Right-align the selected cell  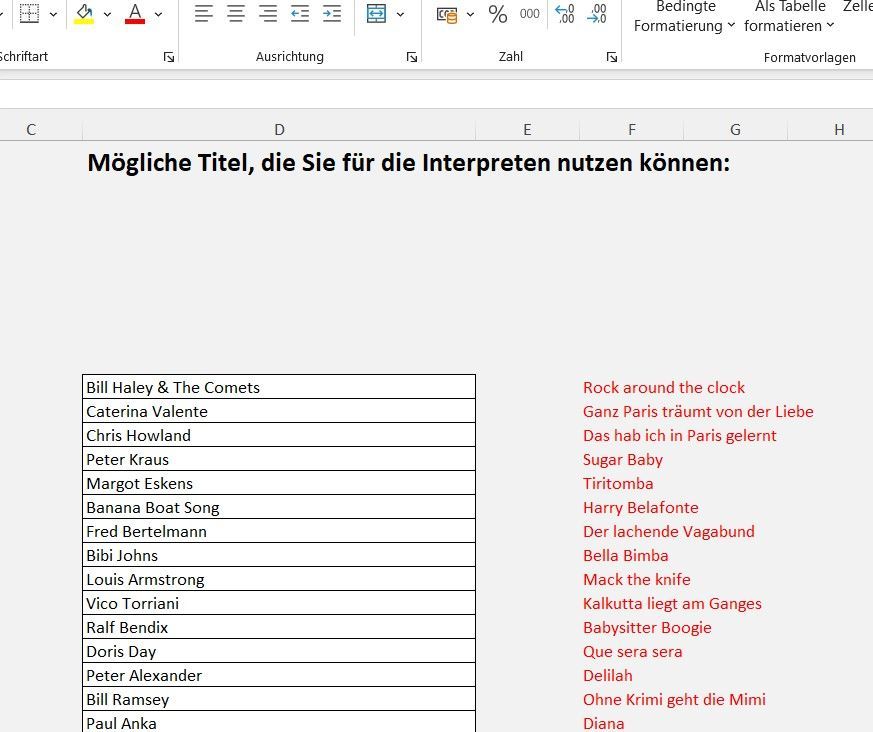(x=268, y=14)
